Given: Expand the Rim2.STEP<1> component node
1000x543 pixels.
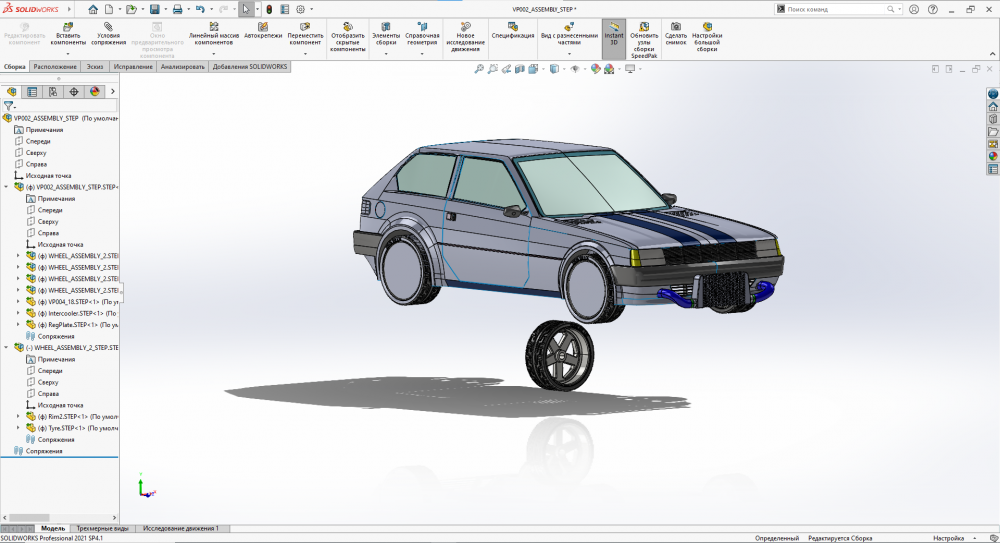Looking at the screenshot, I should (18, 416).
